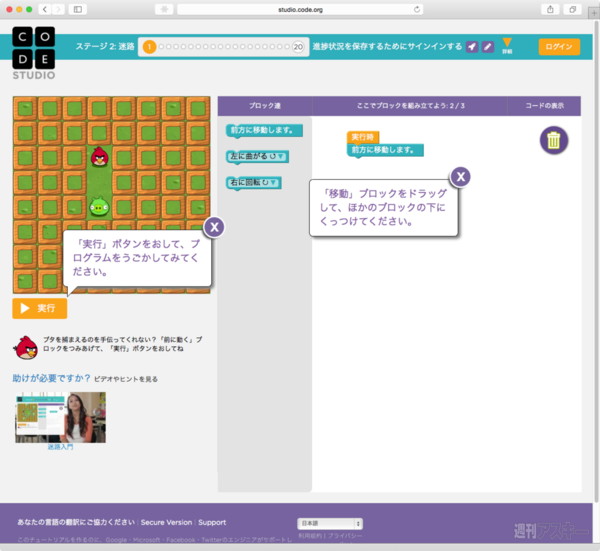Viewport: 600px width, 551px height.
Task: Click あなたの言語の翻訳にご協力ください footer link
Action: [76, 522]
